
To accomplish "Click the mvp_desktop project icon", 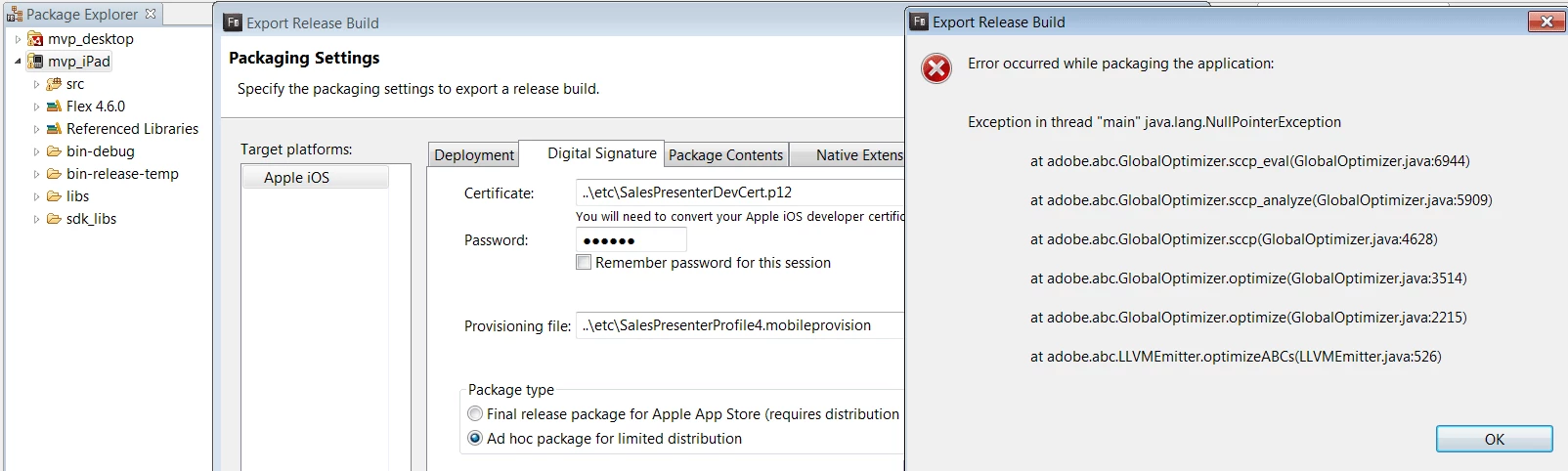I will 35,39.
